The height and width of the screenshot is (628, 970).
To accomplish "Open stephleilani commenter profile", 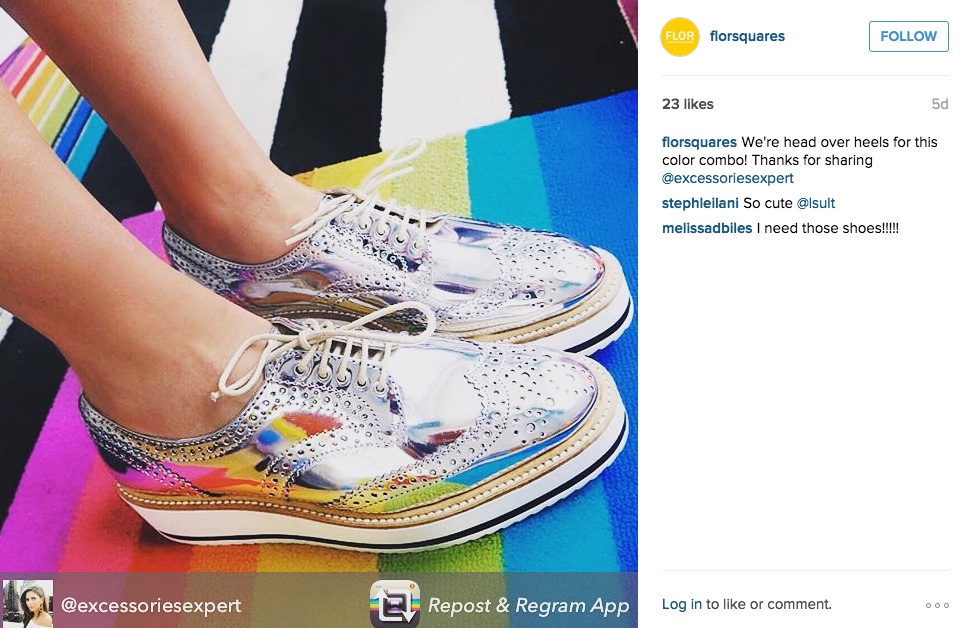I will pos(700,203).
